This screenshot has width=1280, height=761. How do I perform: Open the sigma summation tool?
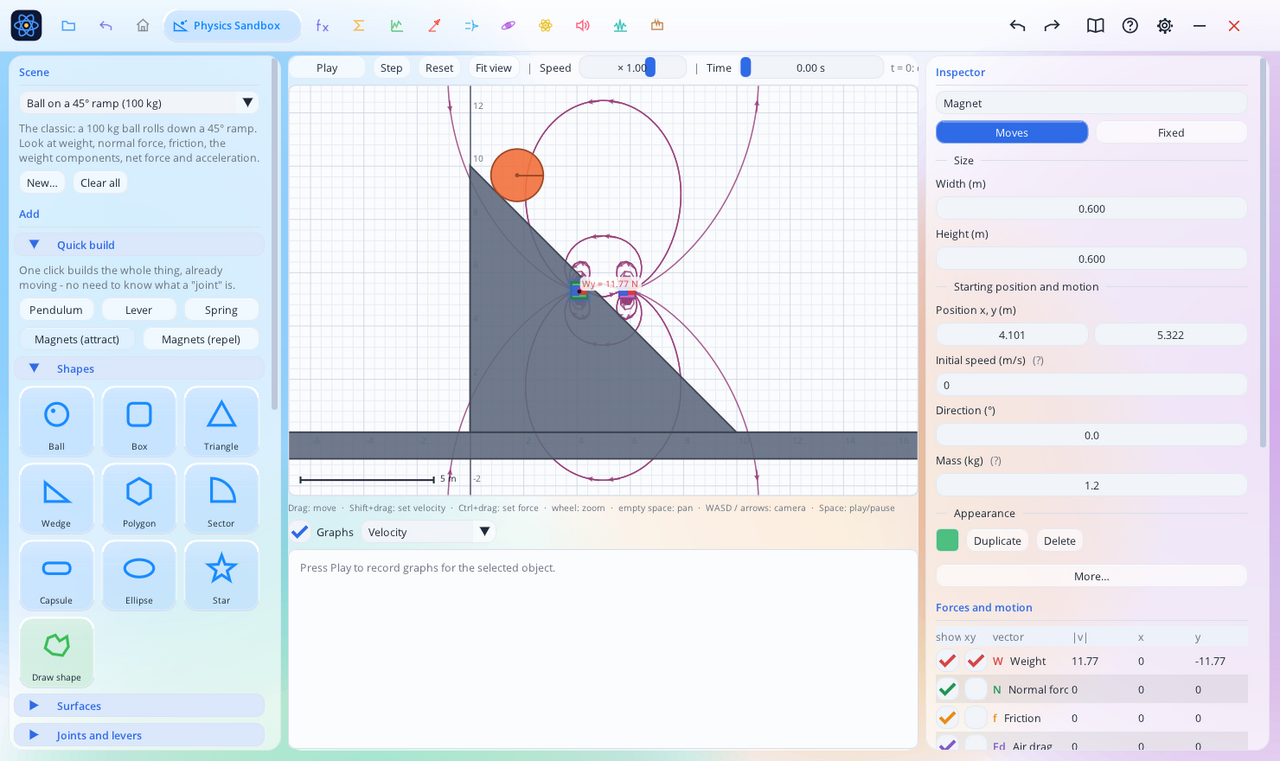[359, 26]
